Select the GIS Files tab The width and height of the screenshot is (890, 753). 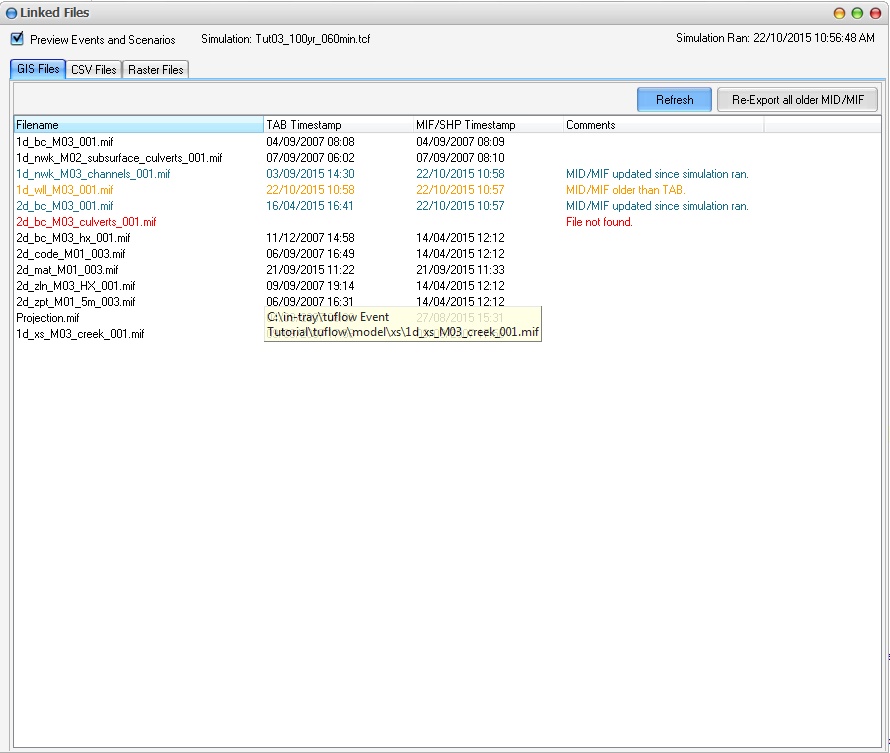tap(38, 69)
